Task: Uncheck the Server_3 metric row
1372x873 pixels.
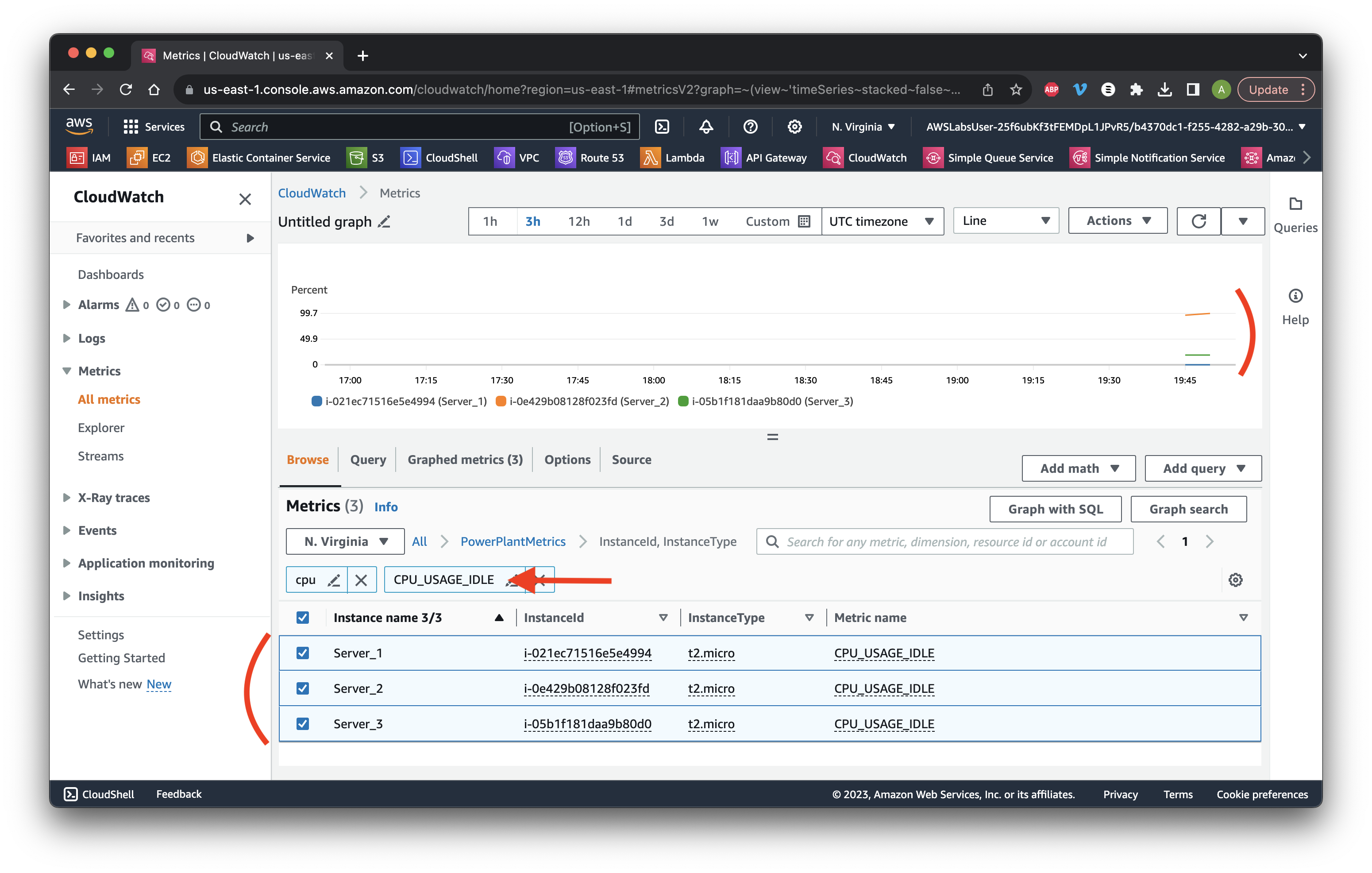Action: click(303, 724)
